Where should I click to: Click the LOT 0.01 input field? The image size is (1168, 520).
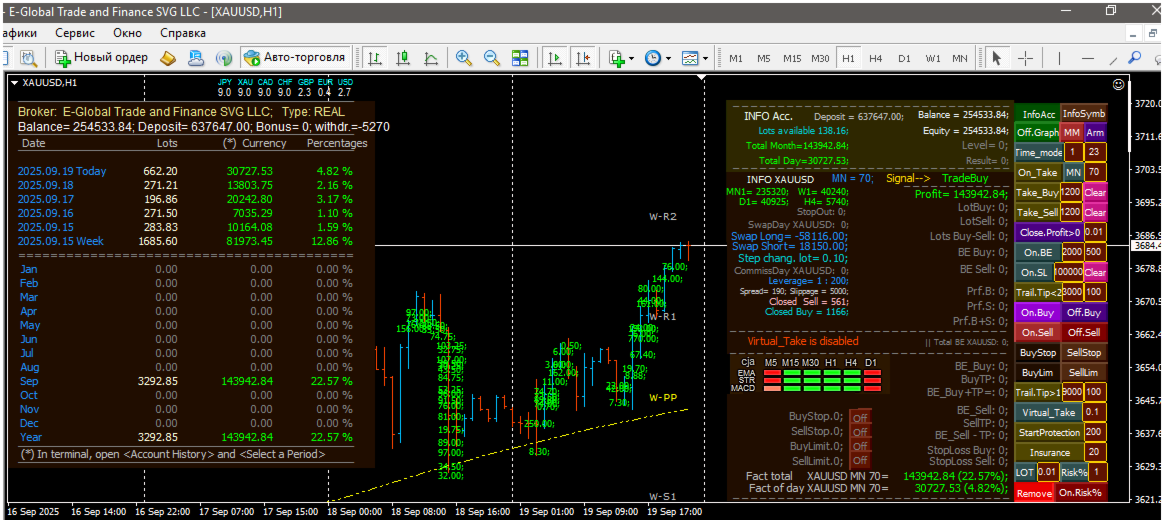[x=1047, y=472]
